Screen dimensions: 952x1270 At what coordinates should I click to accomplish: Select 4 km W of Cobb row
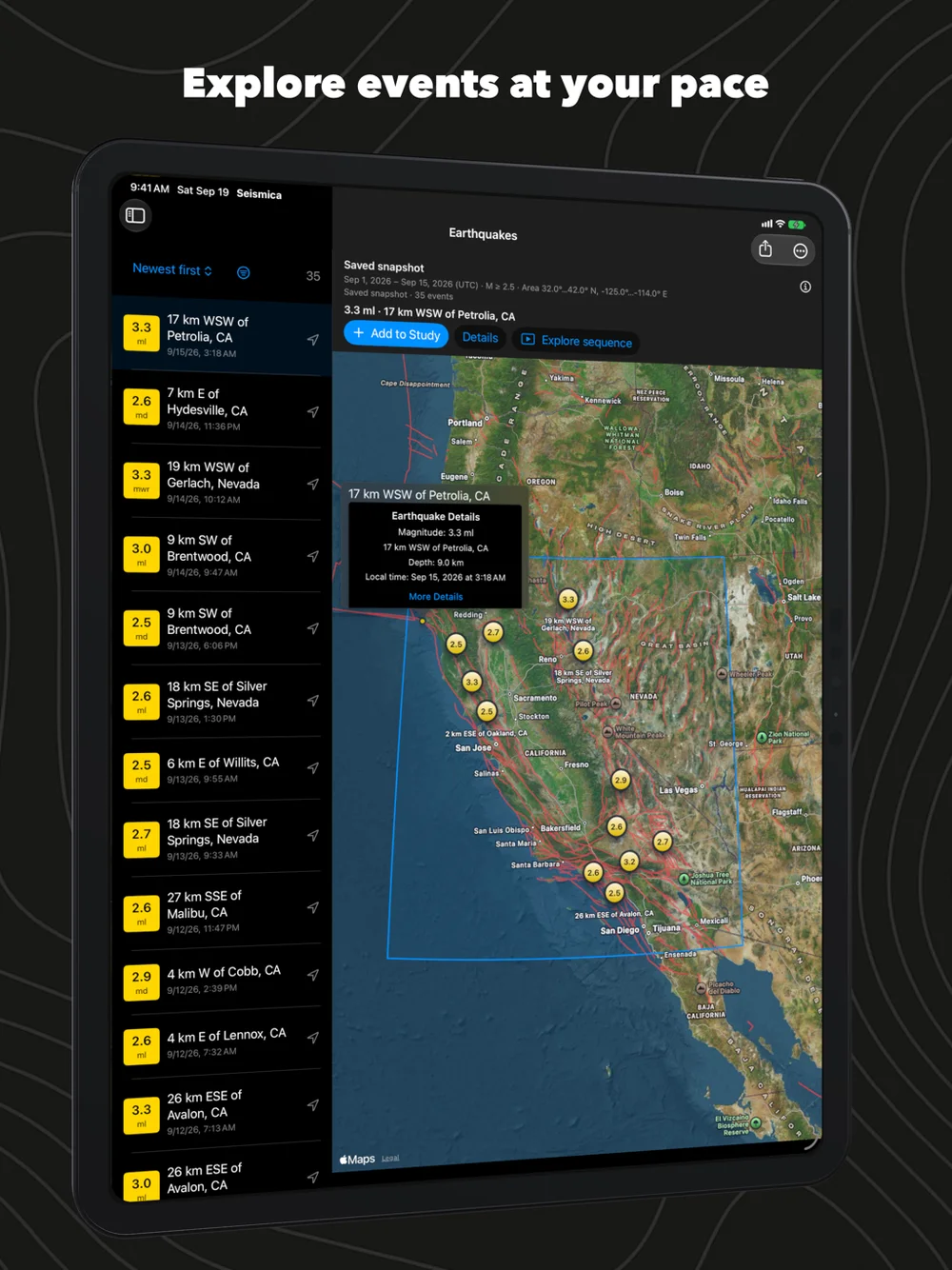coord(222,979)
